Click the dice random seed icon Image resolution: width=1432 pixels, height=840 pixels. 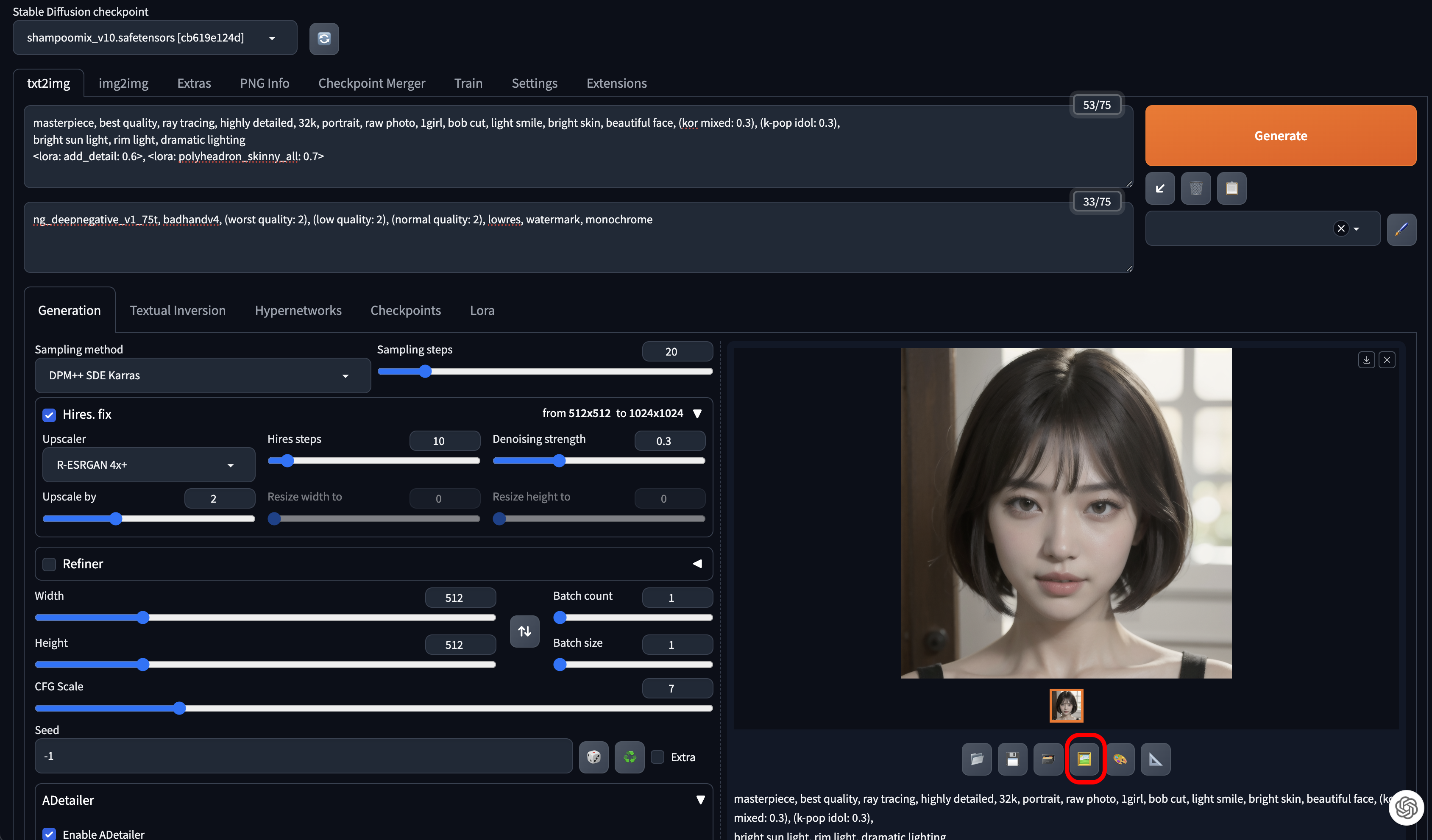593,757
